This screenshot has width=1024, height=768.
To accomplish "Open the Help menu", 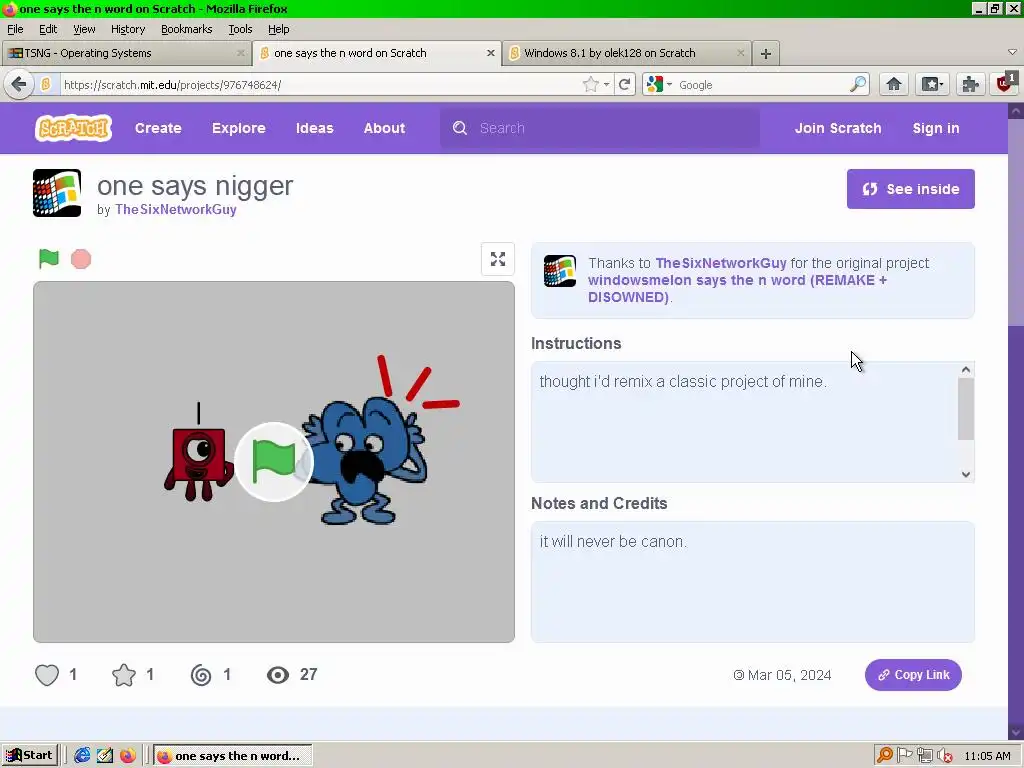I will (278, 29).
